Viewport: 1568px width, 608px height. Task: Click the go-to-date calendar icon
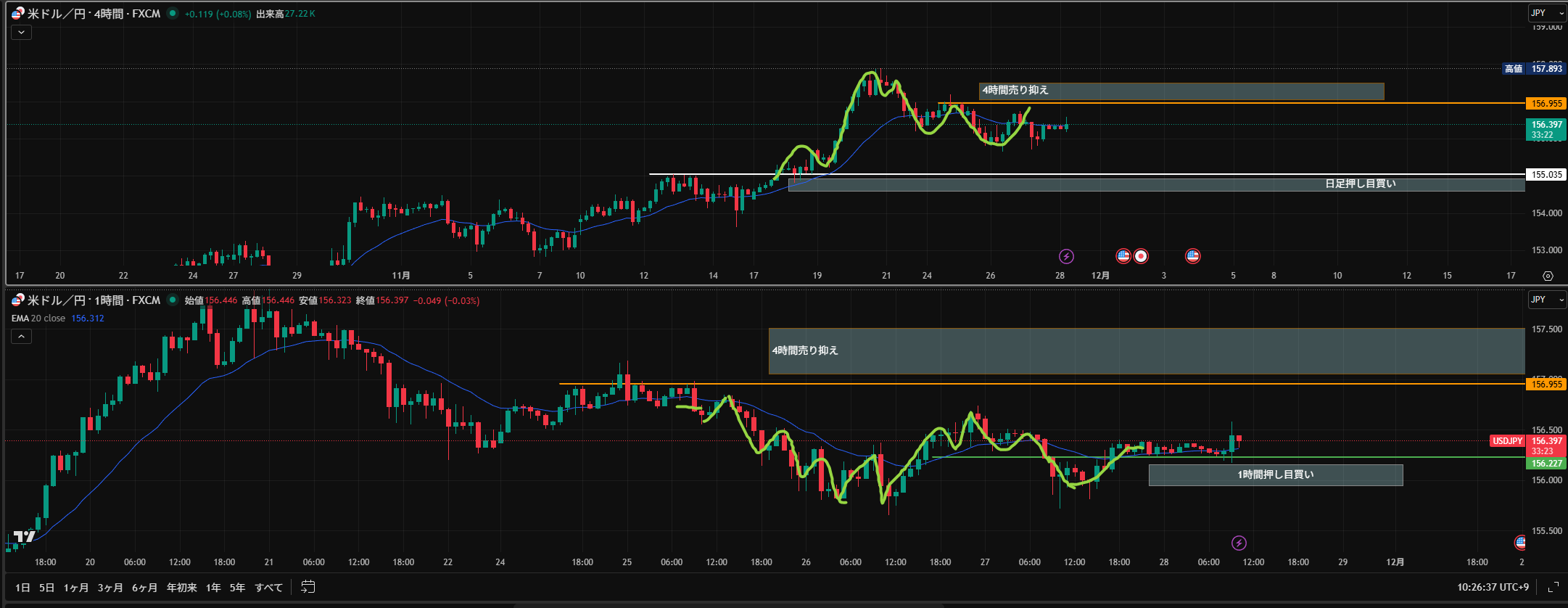pos(308,587)
